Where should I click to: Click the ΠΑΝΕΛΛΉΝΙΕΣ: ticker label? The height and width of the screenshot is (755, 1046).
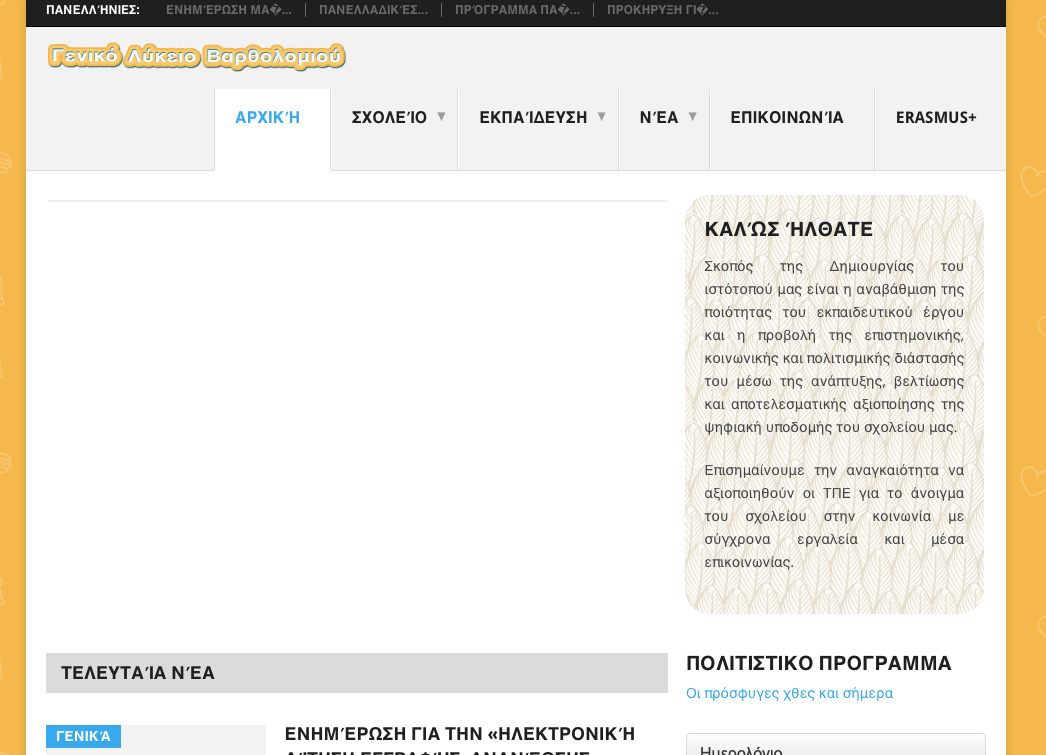click(x=93, y=10)
